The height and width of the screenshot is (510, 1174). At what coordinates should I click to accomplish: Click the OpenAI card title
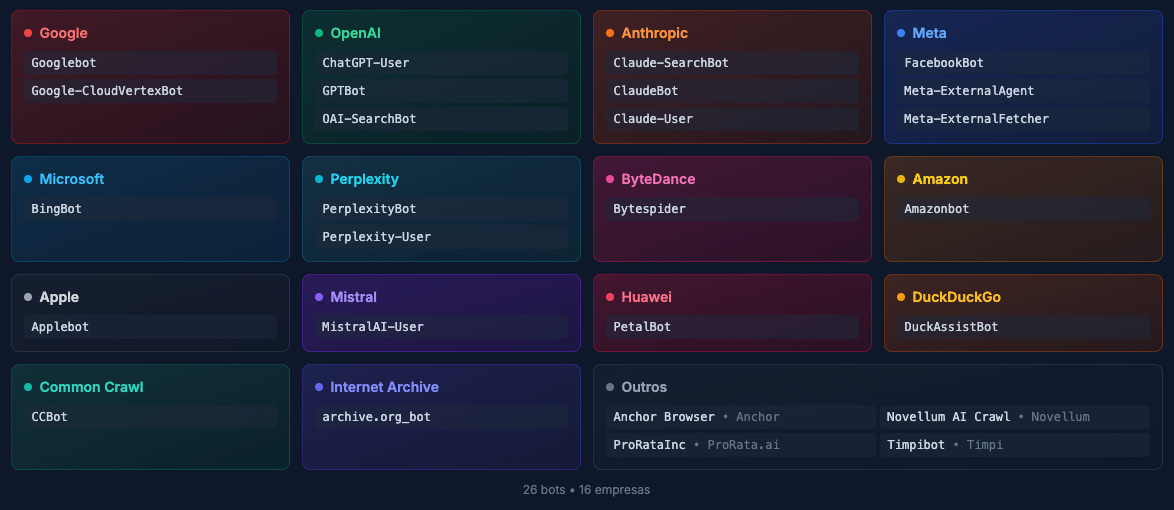click(356, 33)
